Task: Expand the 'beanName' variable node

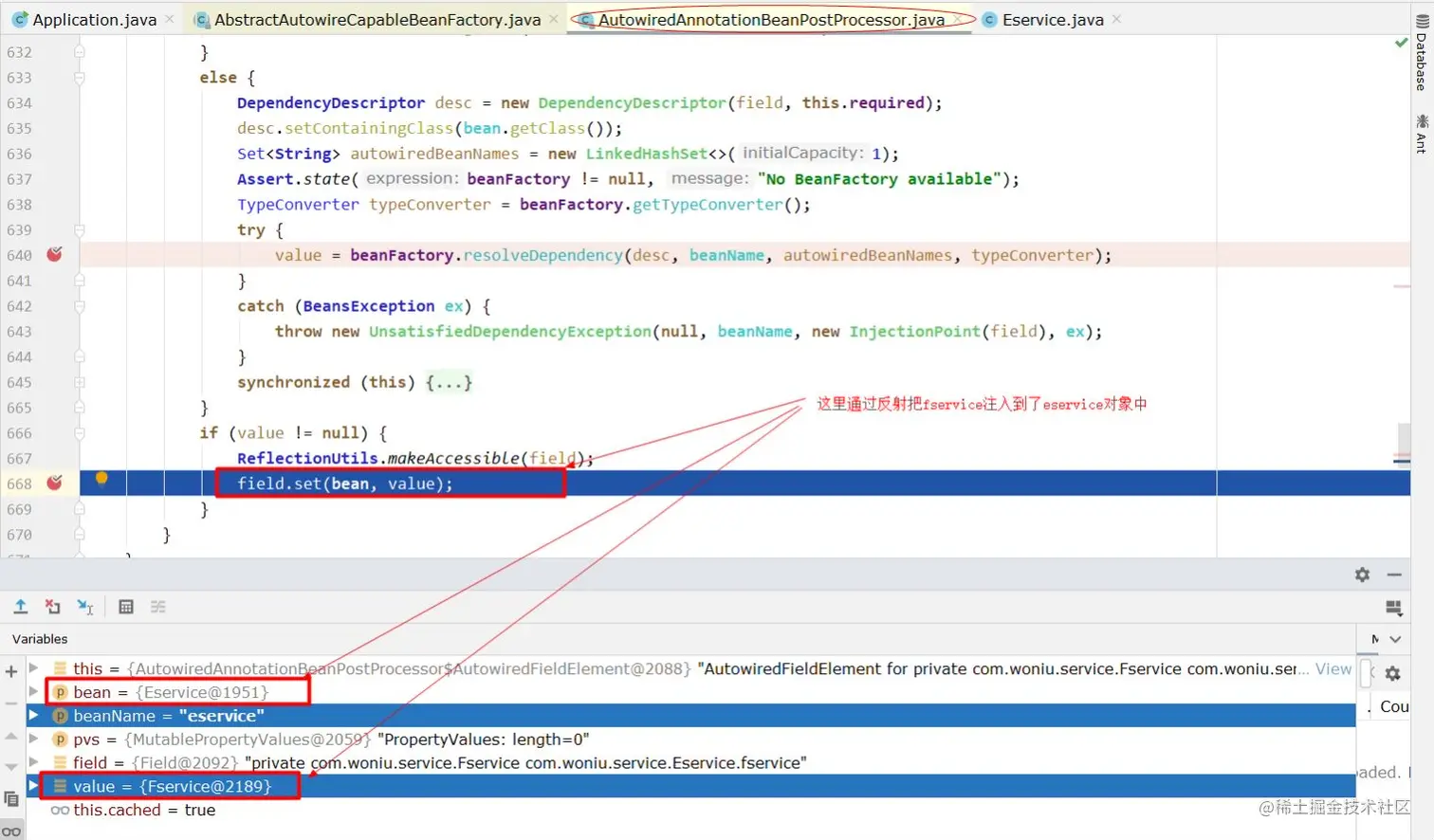Action: [33, 716]
